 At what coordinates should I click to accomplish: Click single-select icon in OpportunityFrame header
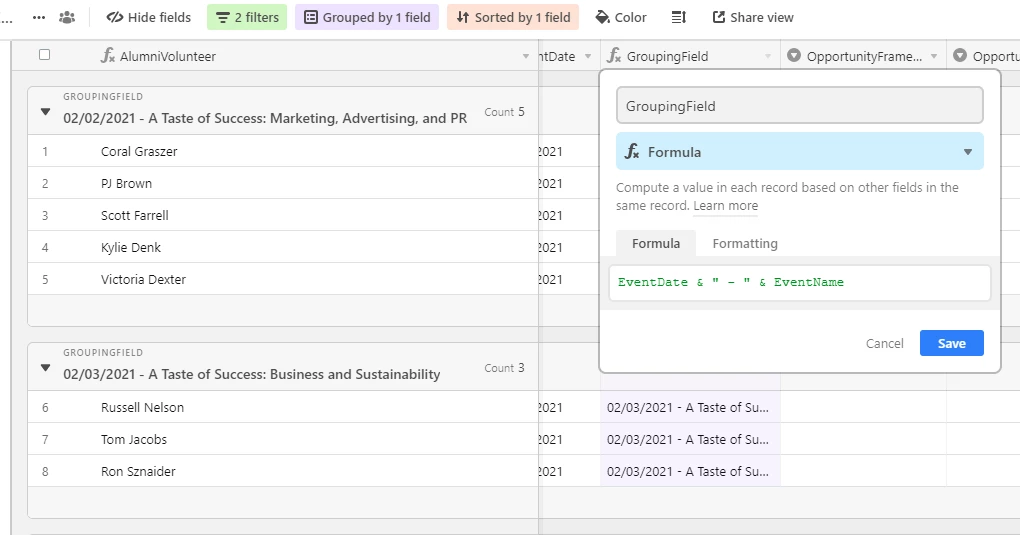794,56
